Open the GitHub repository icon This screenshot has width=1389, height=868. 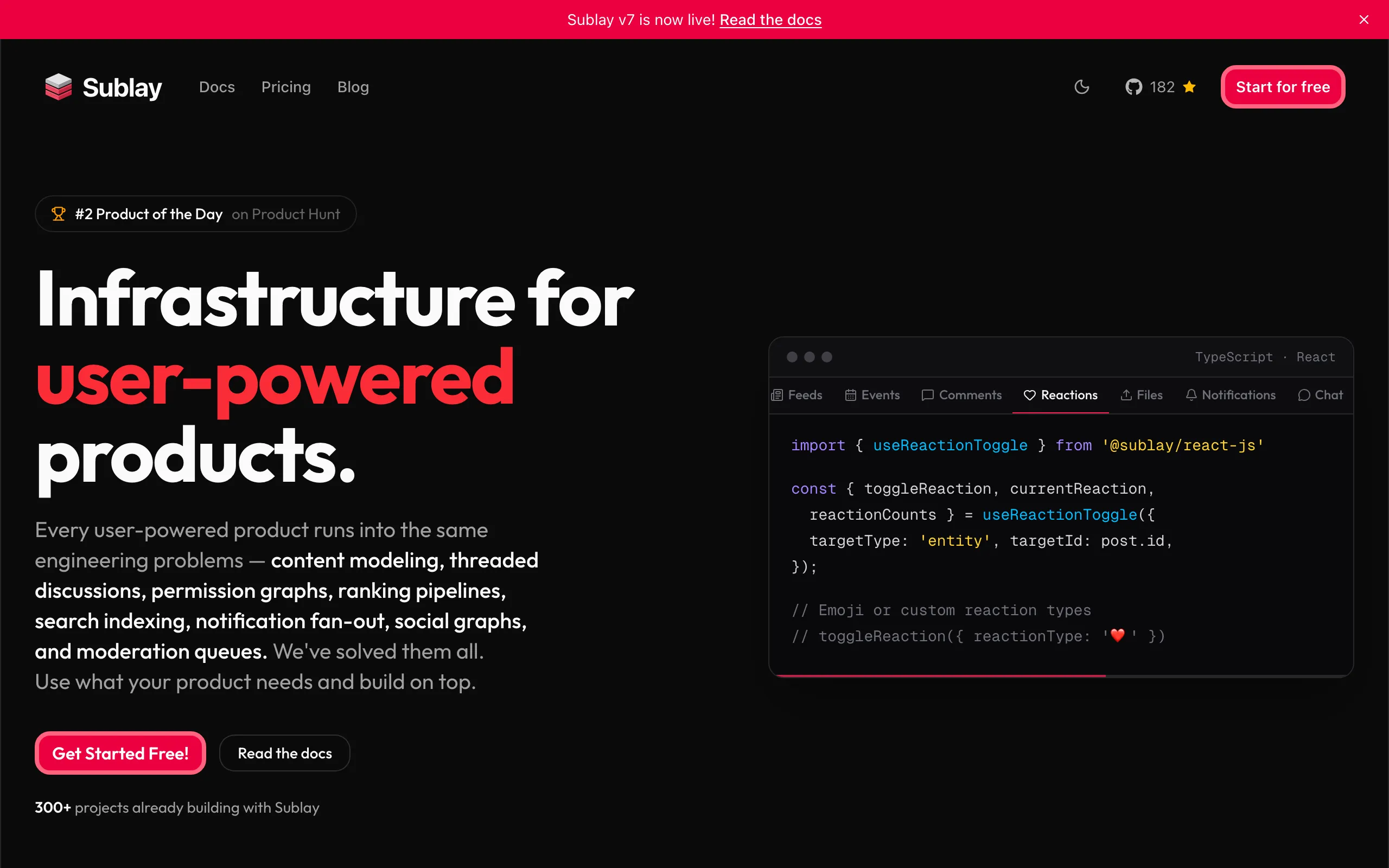pyautogui.click(x=1133, y=87)
